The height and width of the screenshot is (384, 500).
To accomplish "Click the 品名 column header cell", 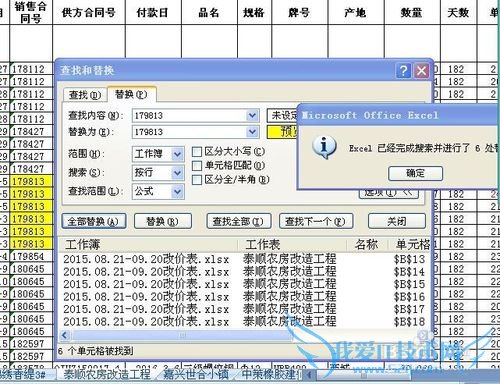I will 209,12.
